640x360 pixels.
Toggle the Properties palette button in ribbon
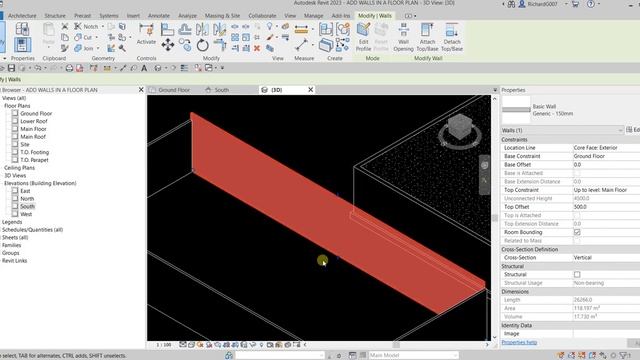pyautogui.click(x=22, y=44)
